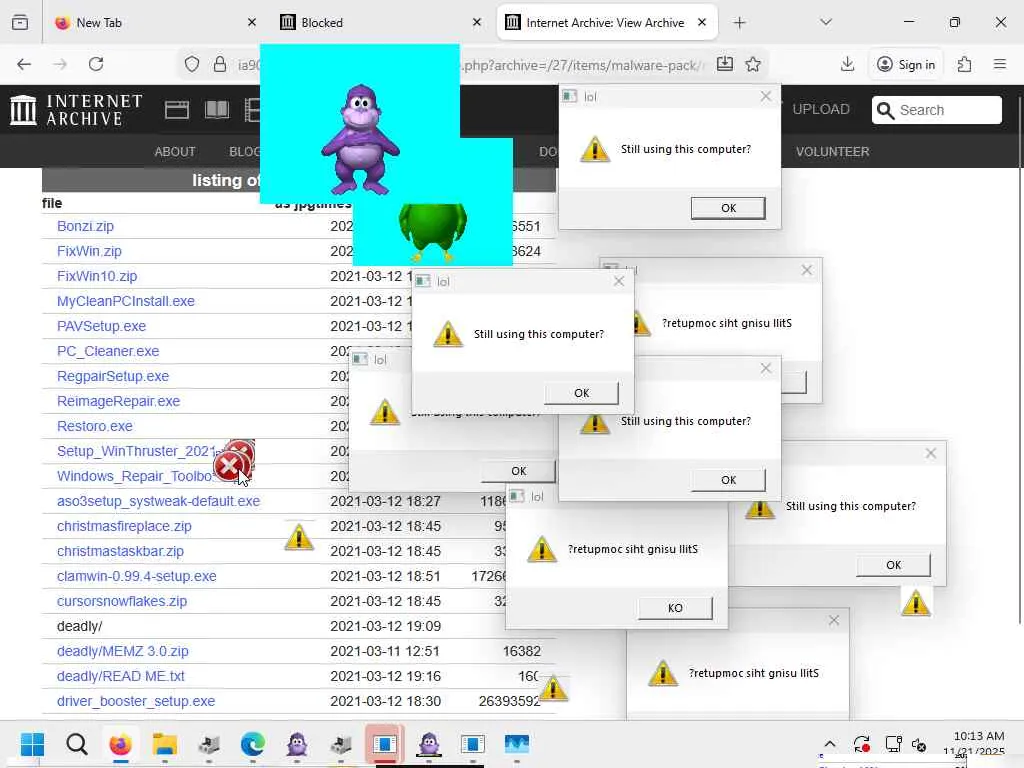Click the last blue chart taskbar icon

(517, 744)
